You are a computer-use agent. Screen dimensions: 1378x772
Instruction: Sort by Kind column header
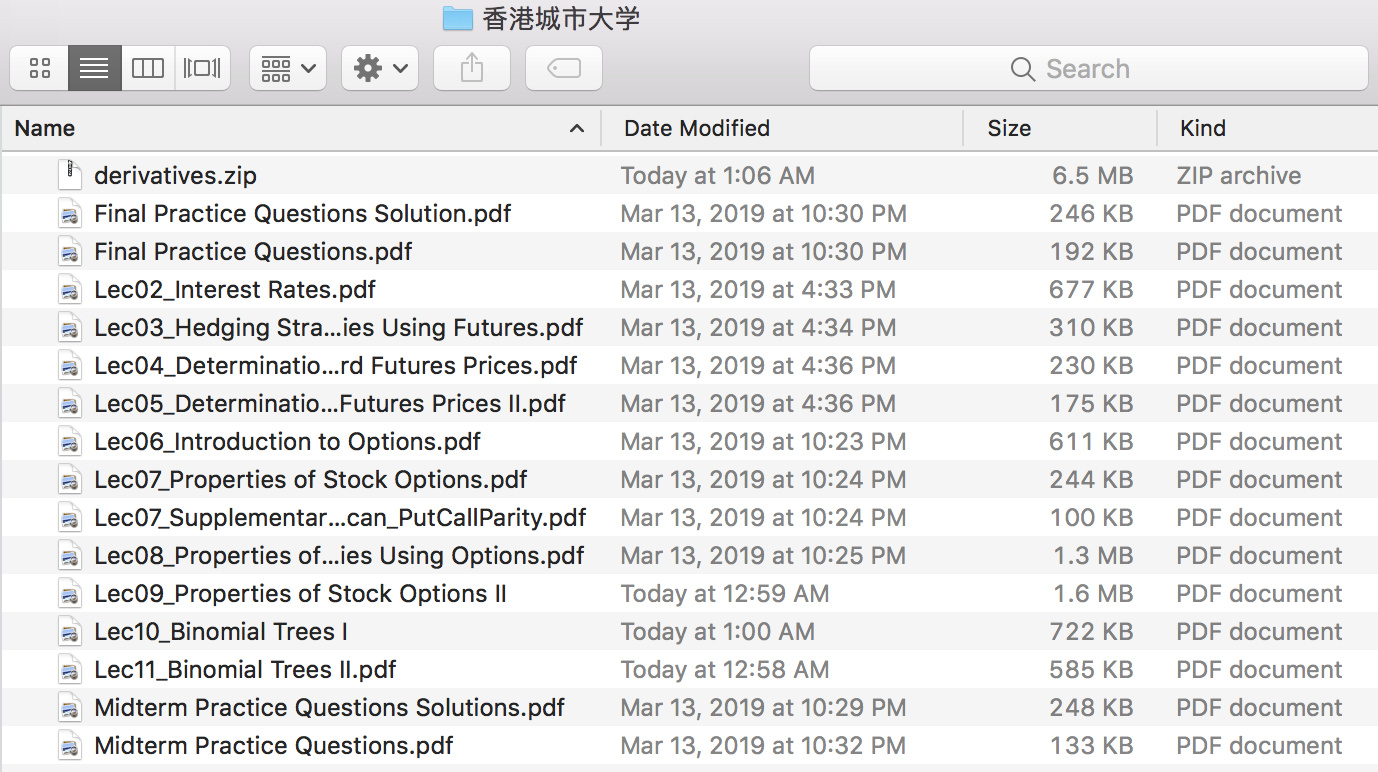pyautogui.click(x=1265, y=128)
